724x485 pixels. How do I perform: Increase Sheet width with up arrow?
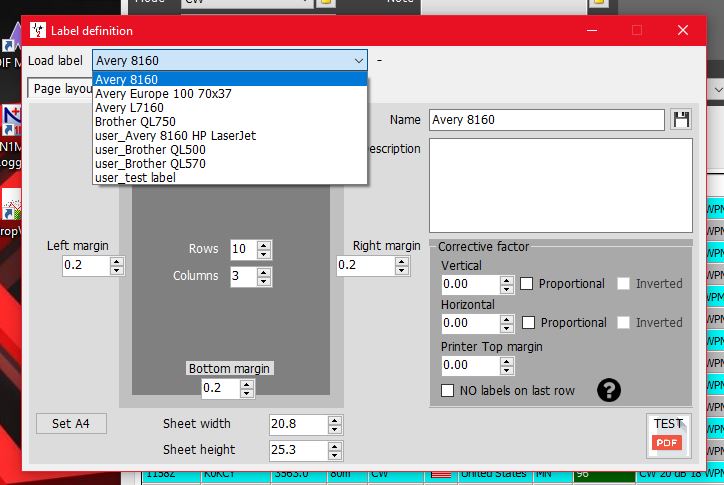coord(335,420)
